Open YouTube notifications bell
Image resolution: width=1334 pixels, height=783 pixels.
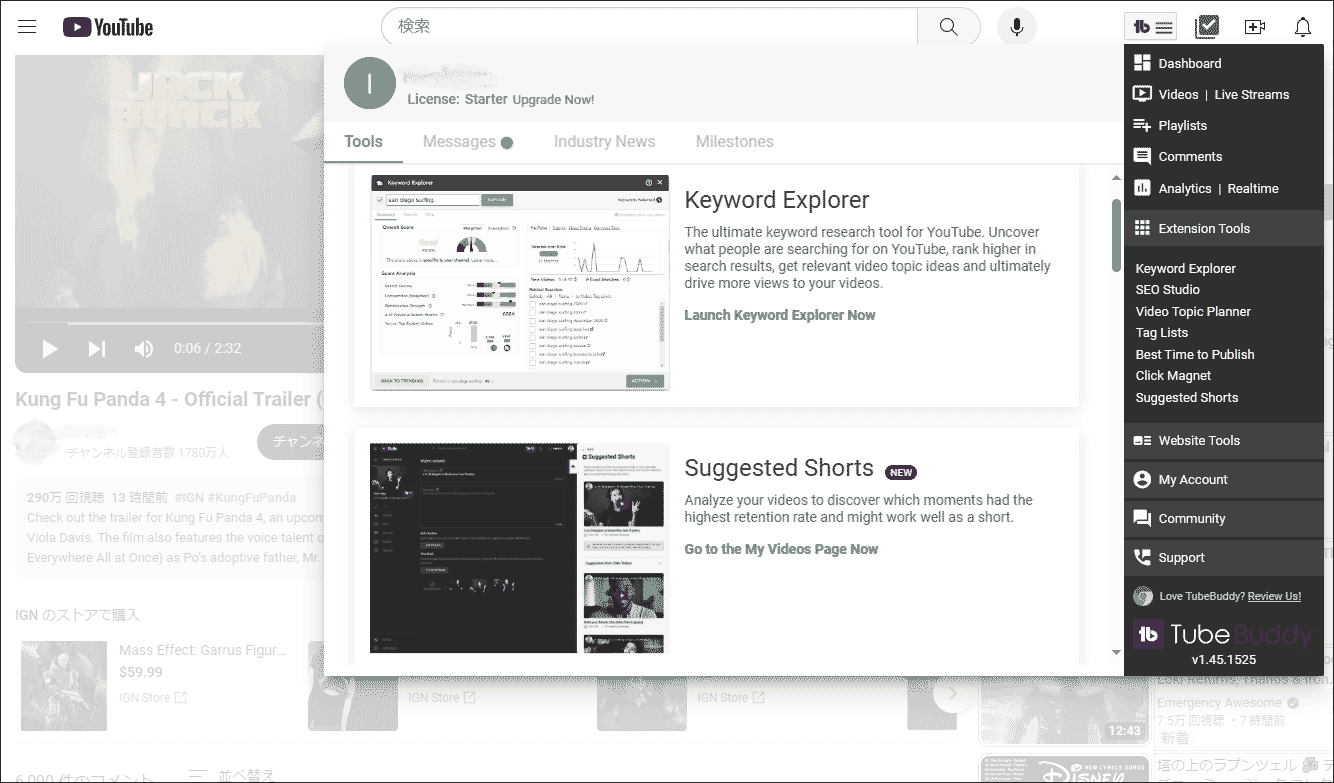click(x=1302, y=27)
